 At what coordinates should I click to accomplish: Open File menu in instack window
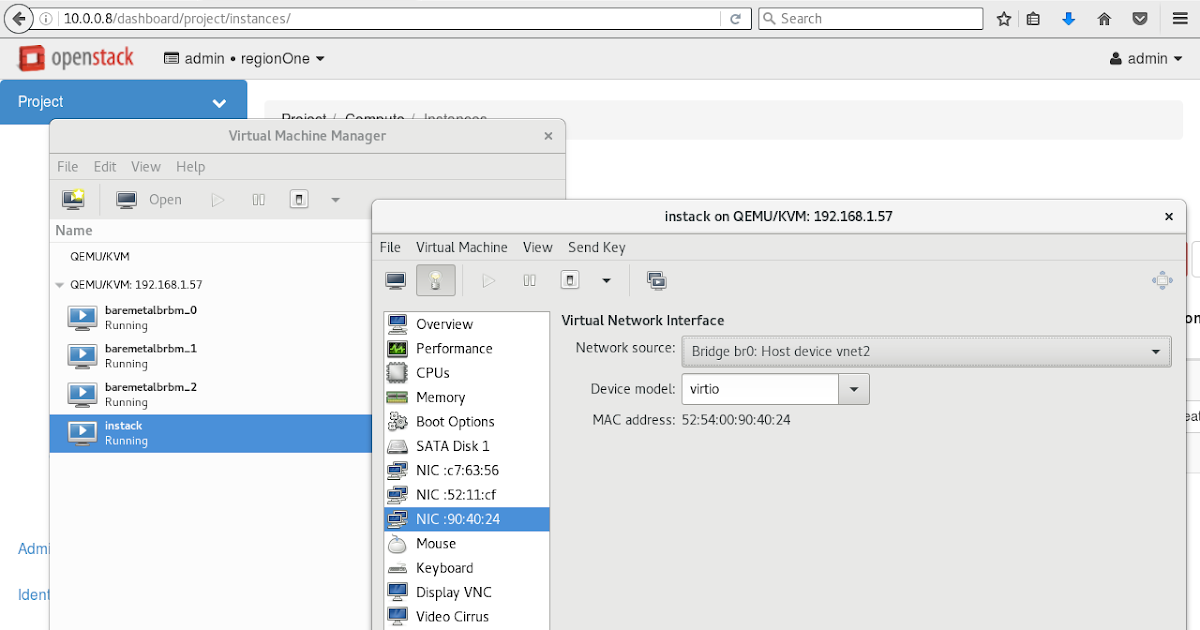tap(390, 247)
